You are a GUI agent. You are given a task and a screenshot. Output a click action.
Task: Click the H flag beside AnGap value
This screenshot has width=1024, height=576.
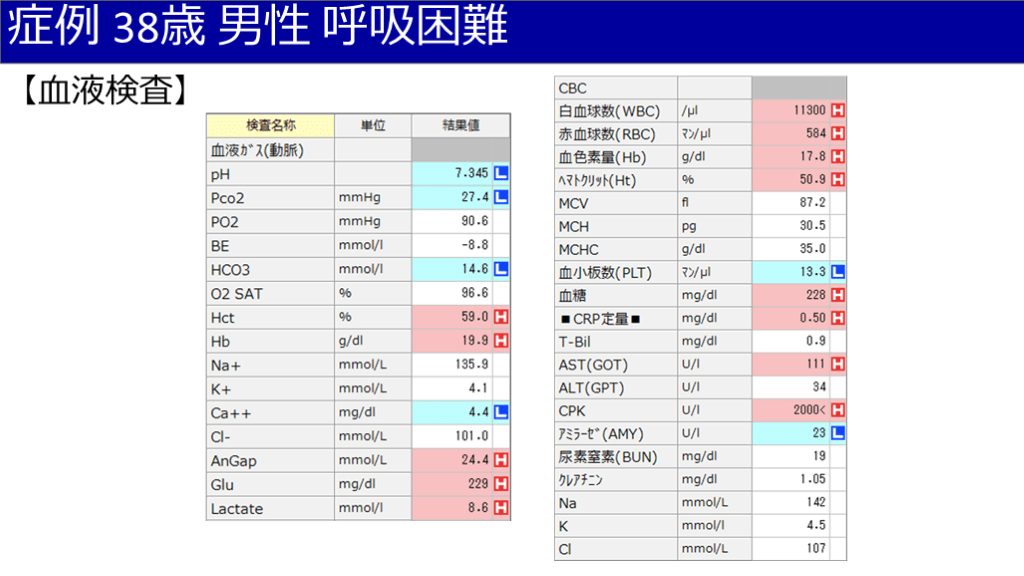(501, 461)
